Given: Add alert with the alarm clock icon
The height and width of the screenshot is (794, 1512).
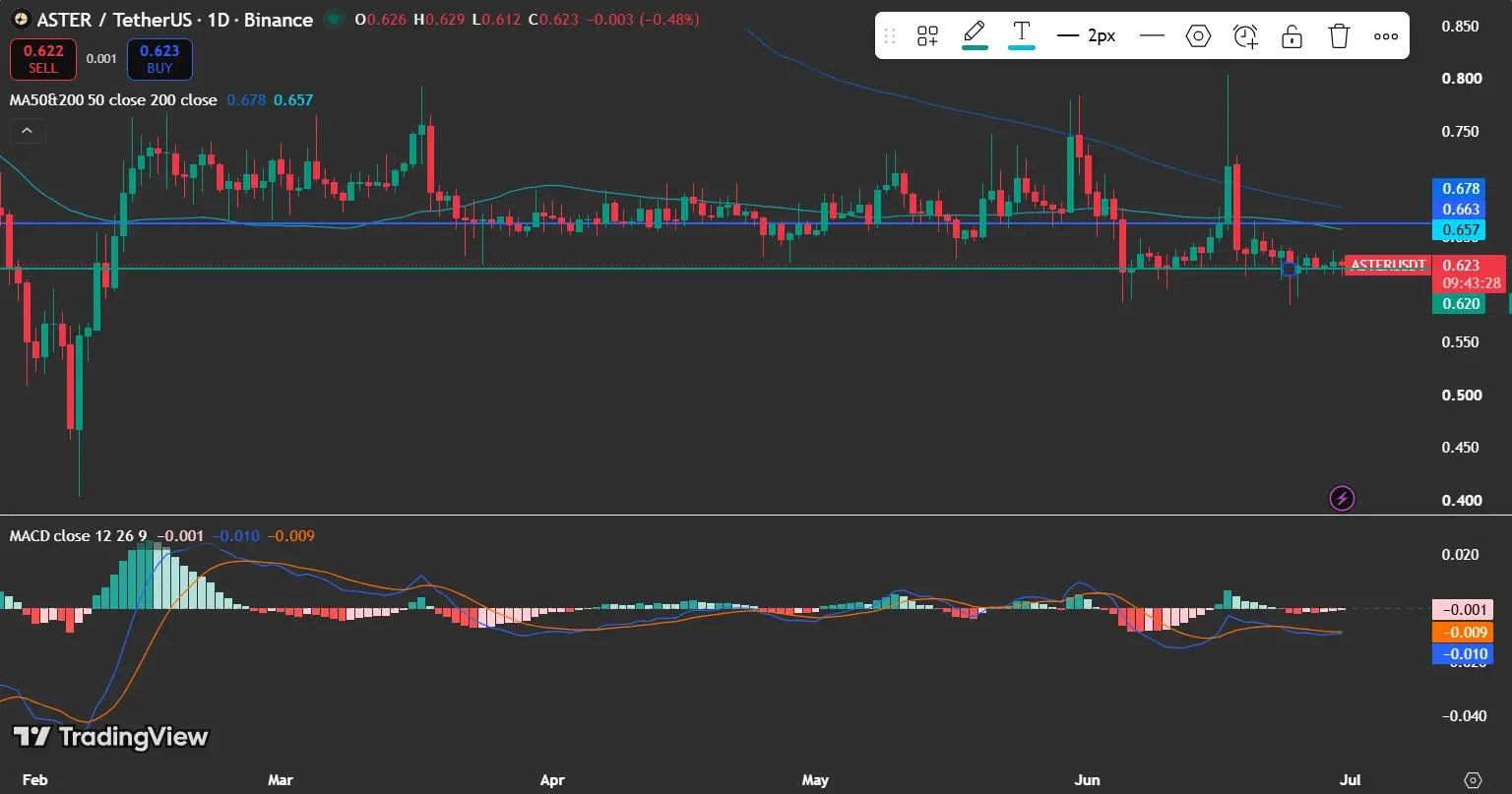Looking at the screenshot, I should [1245, 36].
